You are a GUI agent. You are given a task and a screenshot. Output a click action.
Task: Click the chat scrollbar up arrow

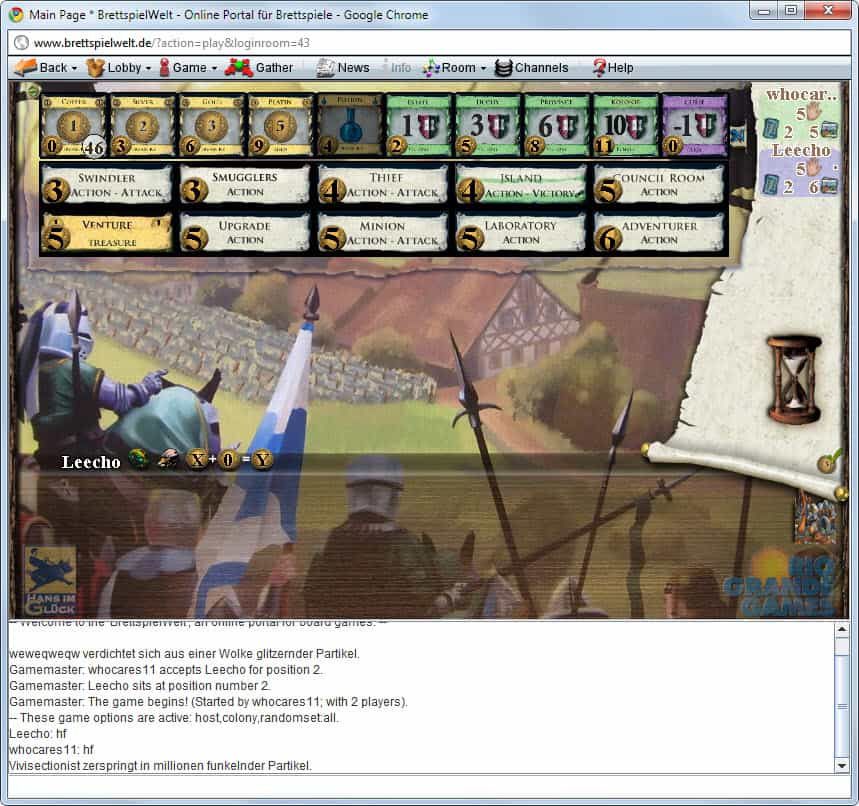coord(842,629)
